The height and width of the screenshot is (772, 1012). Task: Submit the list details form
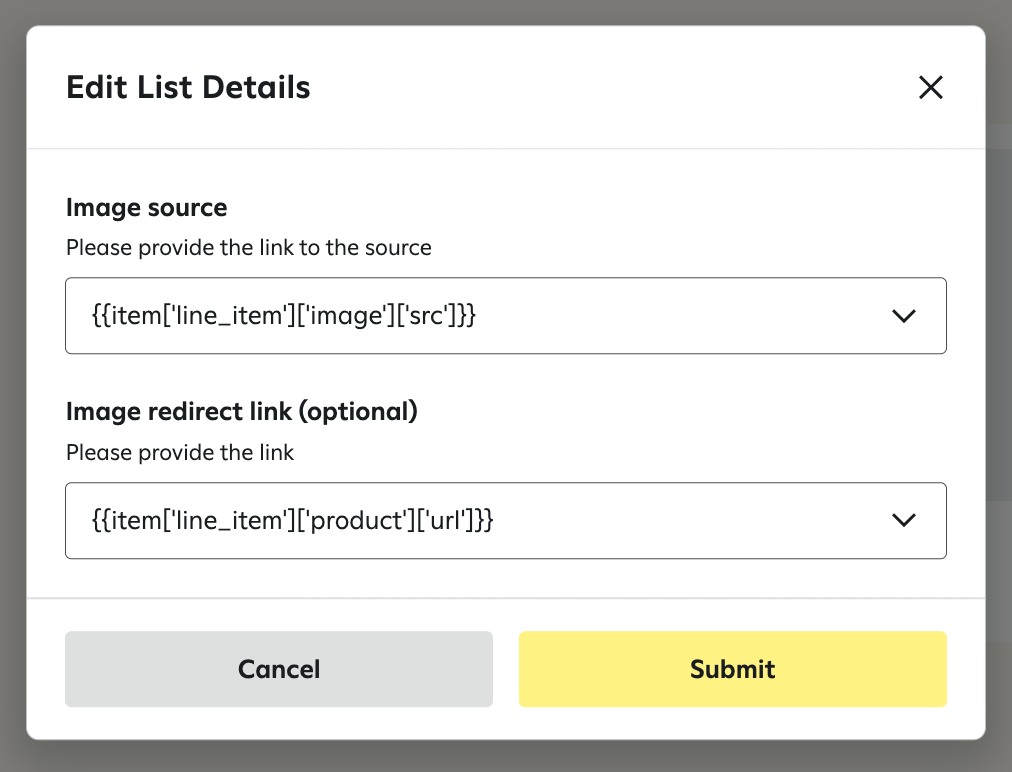tap(732, 669)
